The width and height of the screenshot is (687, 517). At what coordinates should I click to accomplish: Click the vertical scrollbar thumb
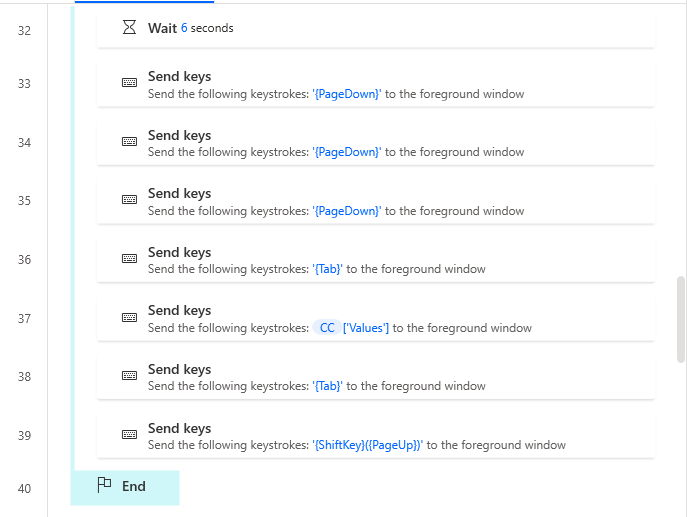click(681, 320)
